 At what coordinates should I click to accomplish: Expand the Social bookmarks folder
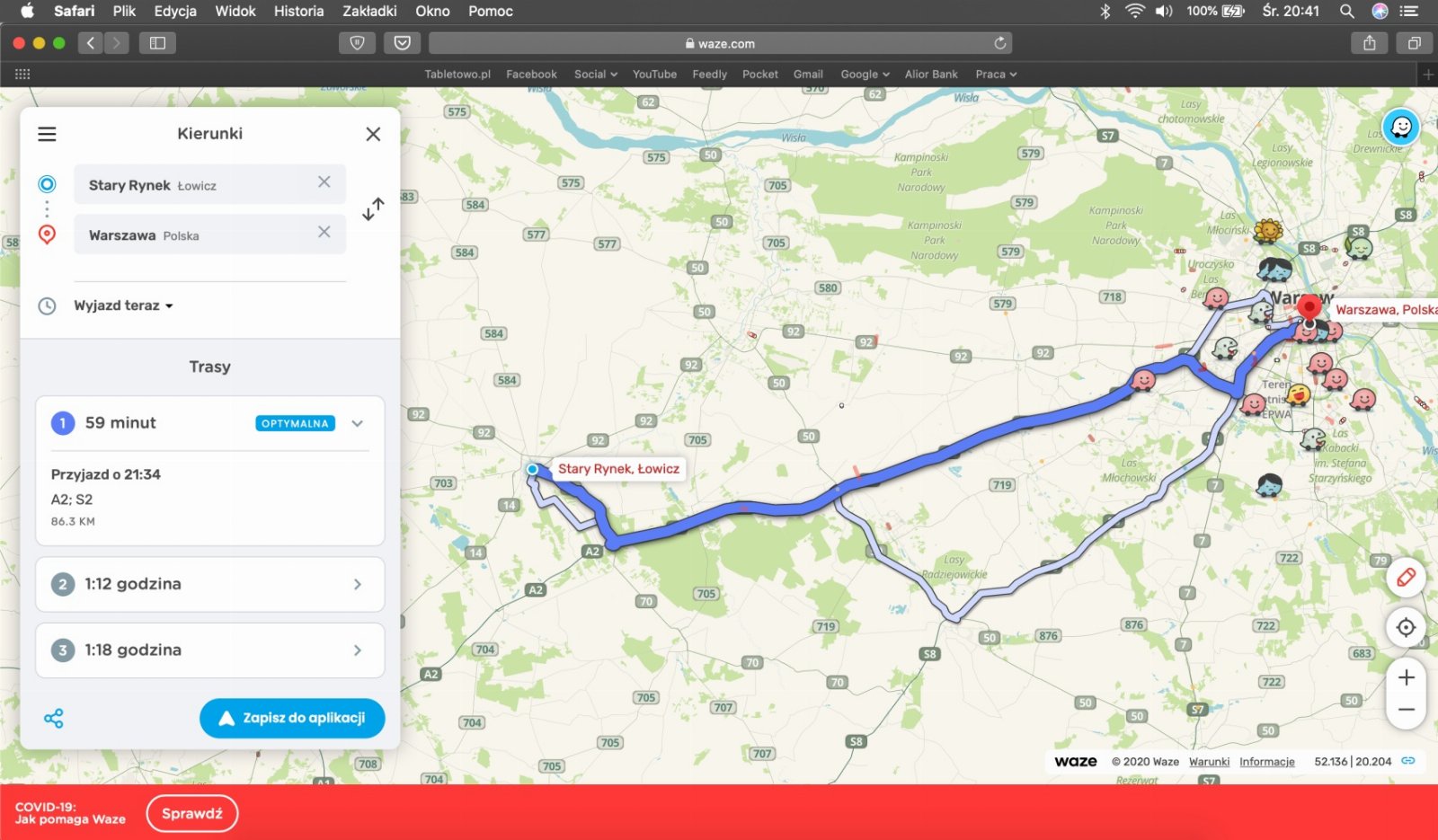[x=596, y=74]
